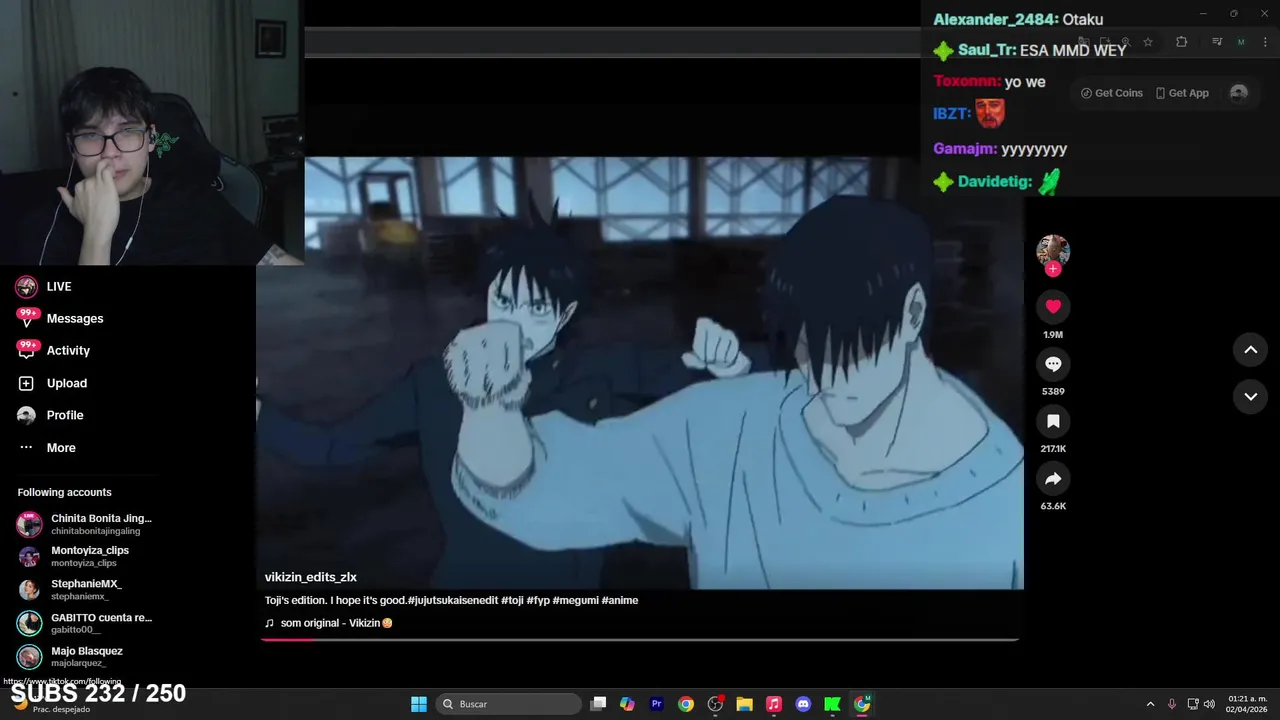This screenshot has height=720, width=1280.
Task: Like the video with the heart icon
Action: pyautogui.click(x=1053, y=307)
